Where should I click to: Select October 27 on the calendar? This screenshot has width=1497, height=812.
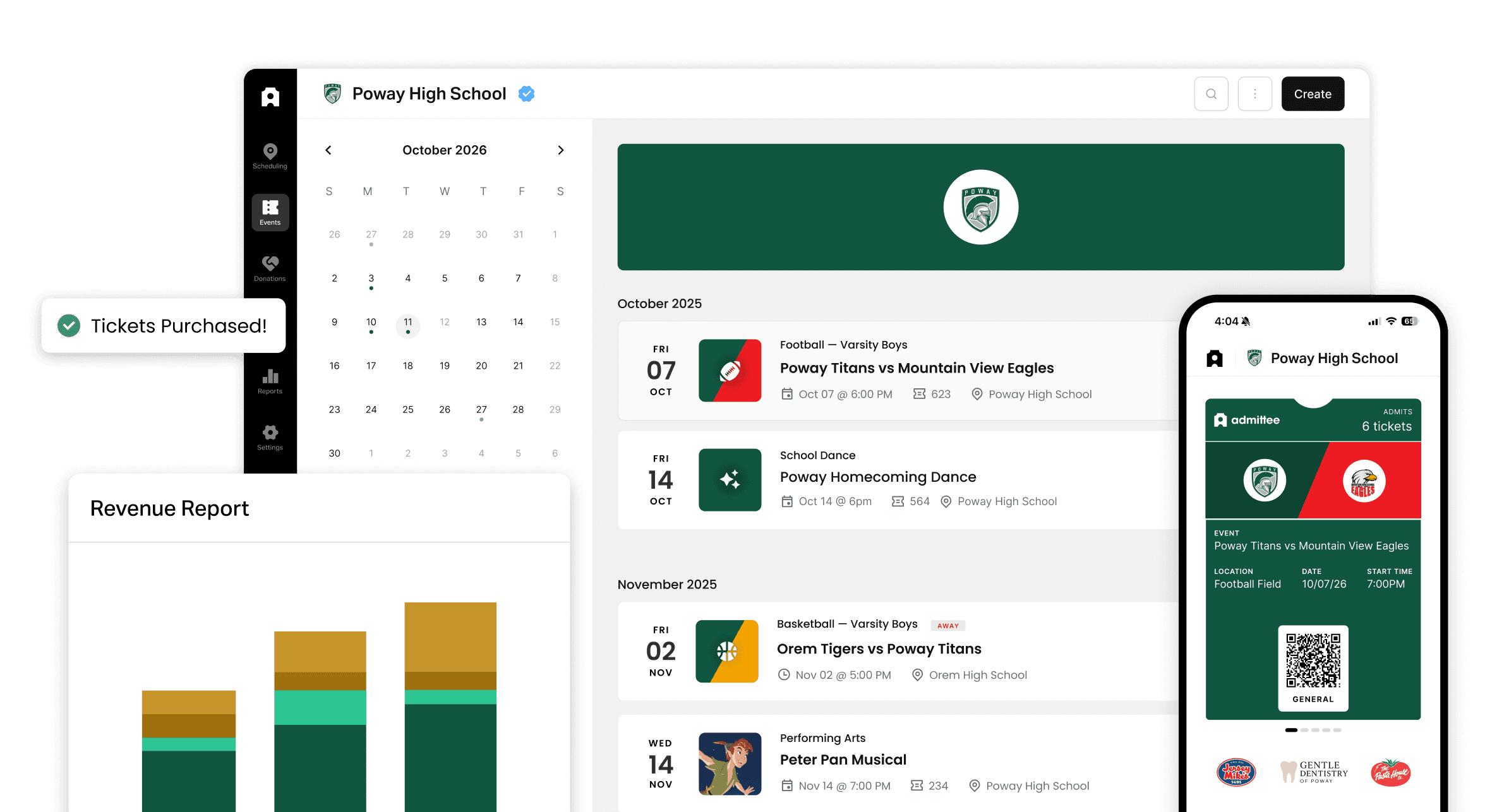481,410
